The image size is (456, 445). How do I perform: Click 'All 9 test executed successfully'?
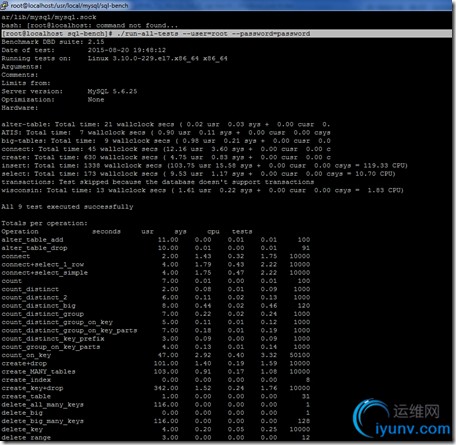(x=67, y=207)
